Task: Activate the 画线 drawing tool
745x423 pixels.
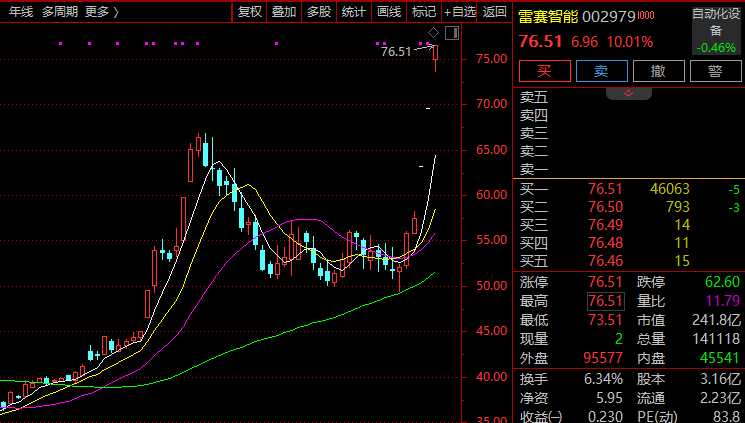Action: 389,12
